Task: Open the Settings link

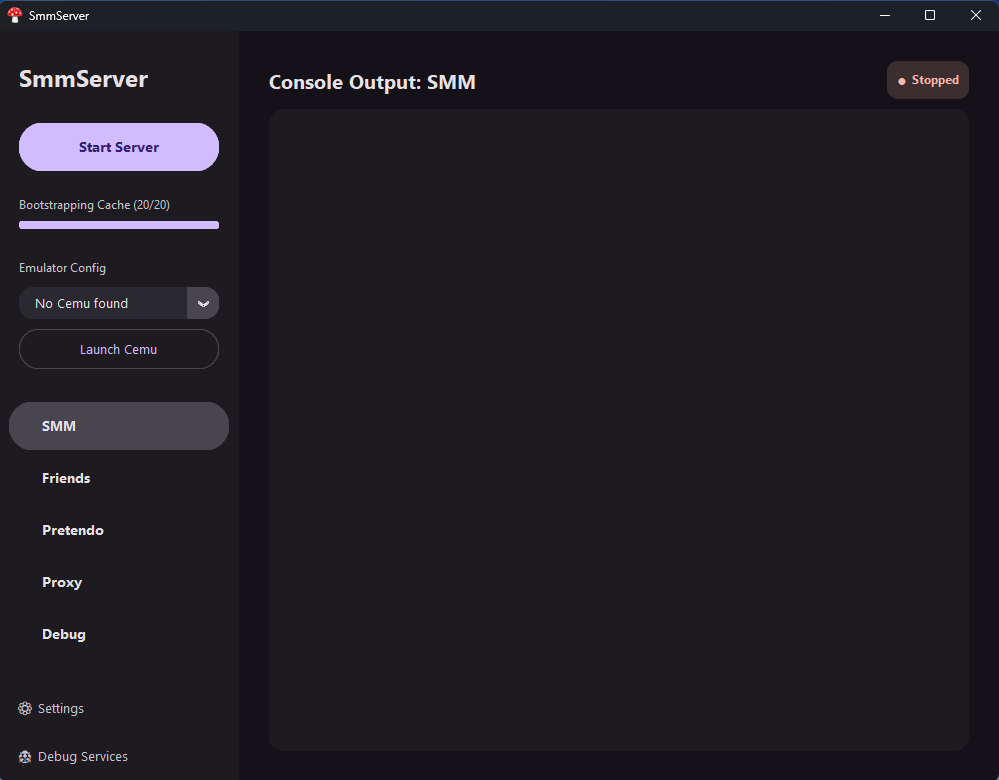Action: [61, 709]
